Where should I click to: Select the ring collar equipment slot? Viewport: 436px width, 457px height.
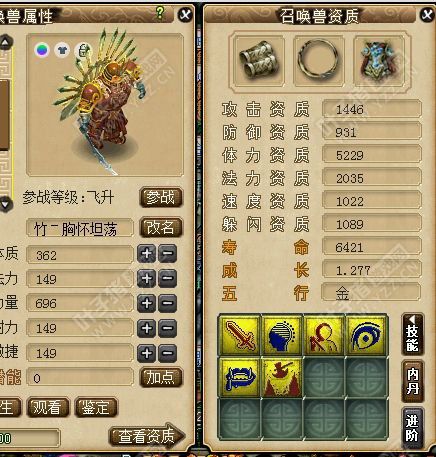[x=319, y=61]
